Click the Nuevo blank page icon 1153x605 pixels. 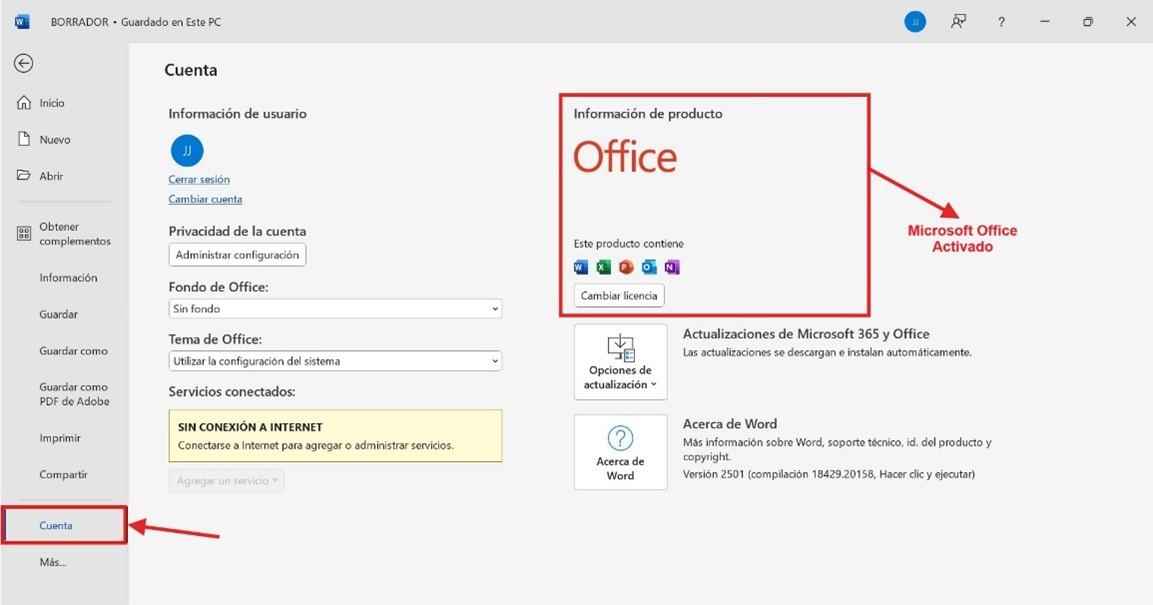[x=24, y=139]
